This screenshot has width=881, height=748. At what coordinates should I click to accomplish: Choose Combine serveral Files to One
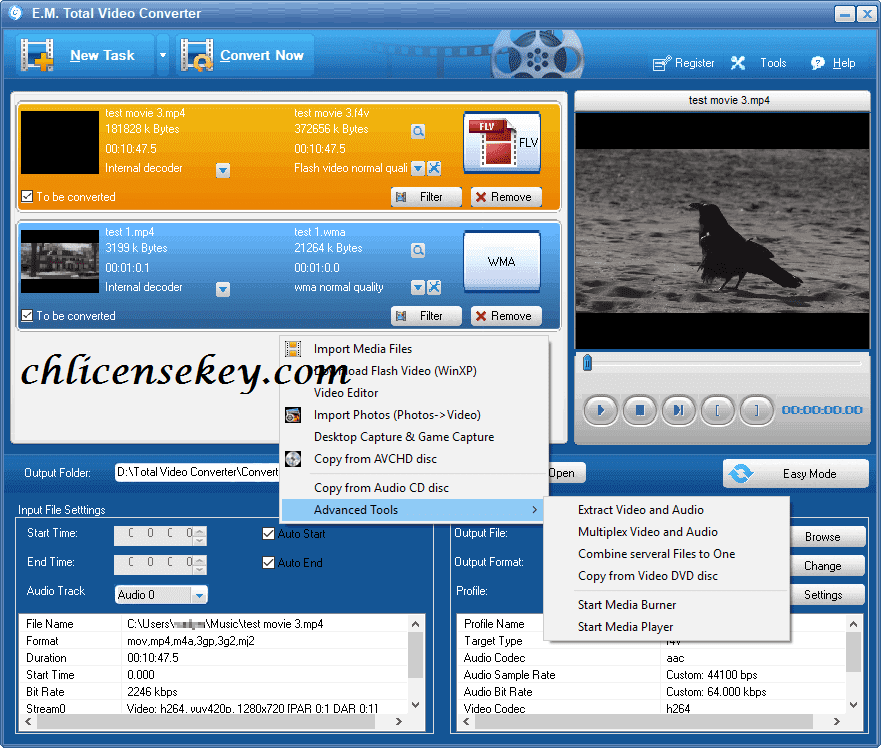[666, 554]
